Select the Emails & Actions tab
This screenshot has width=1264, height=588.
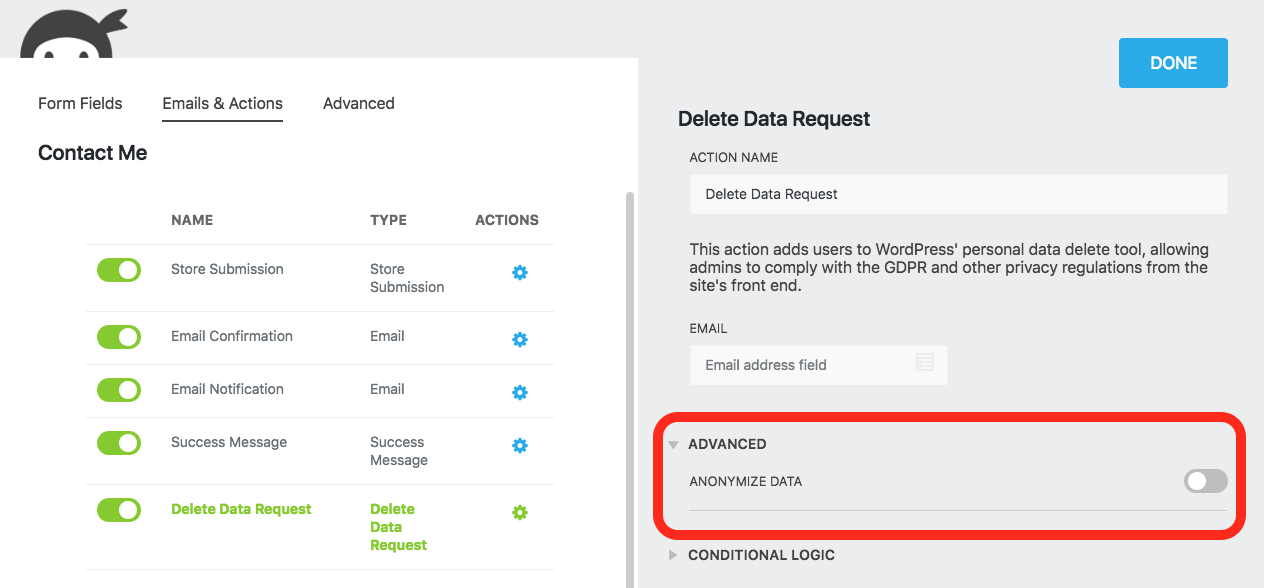[x=222, y=103]
